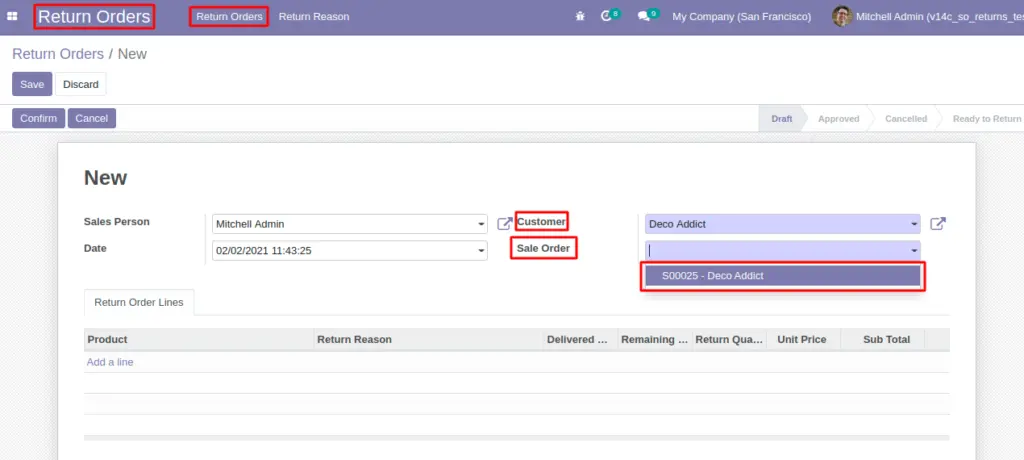This screenshot has width=1024, height=460.
Task: Expand the Date field dropdown arrow
Action: point(481,251)
